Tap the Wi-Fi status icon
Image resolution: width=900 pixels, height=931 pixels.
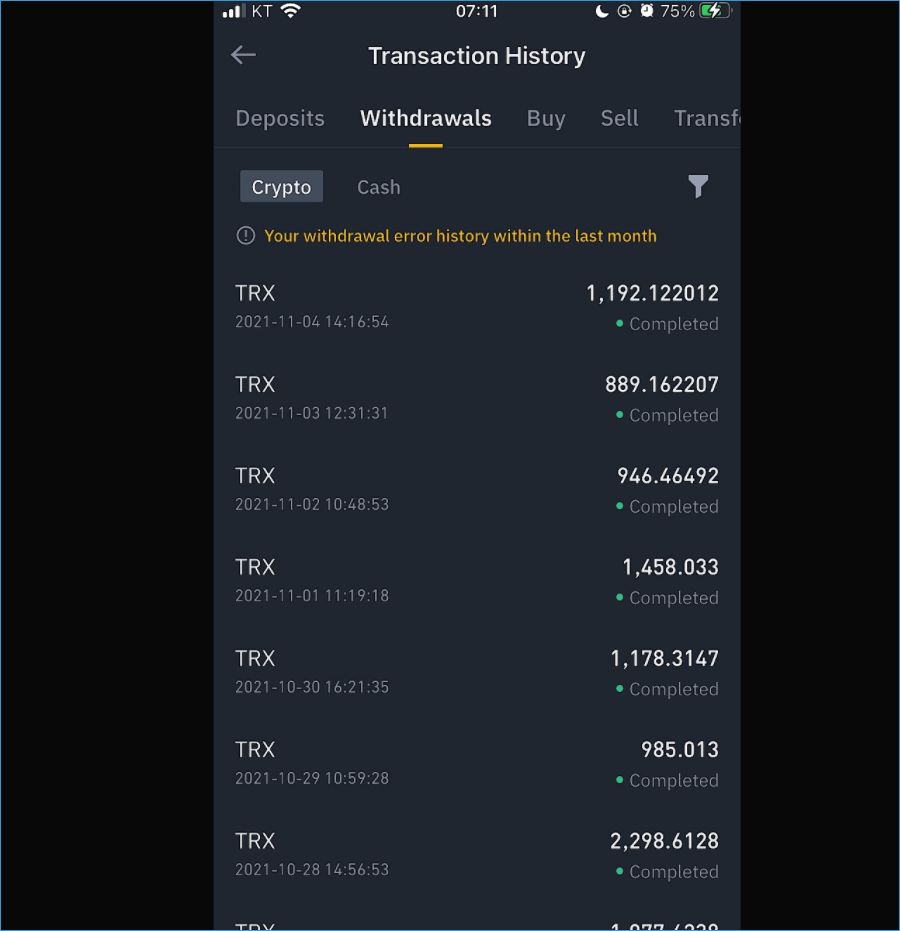click(x=290, y=11)
